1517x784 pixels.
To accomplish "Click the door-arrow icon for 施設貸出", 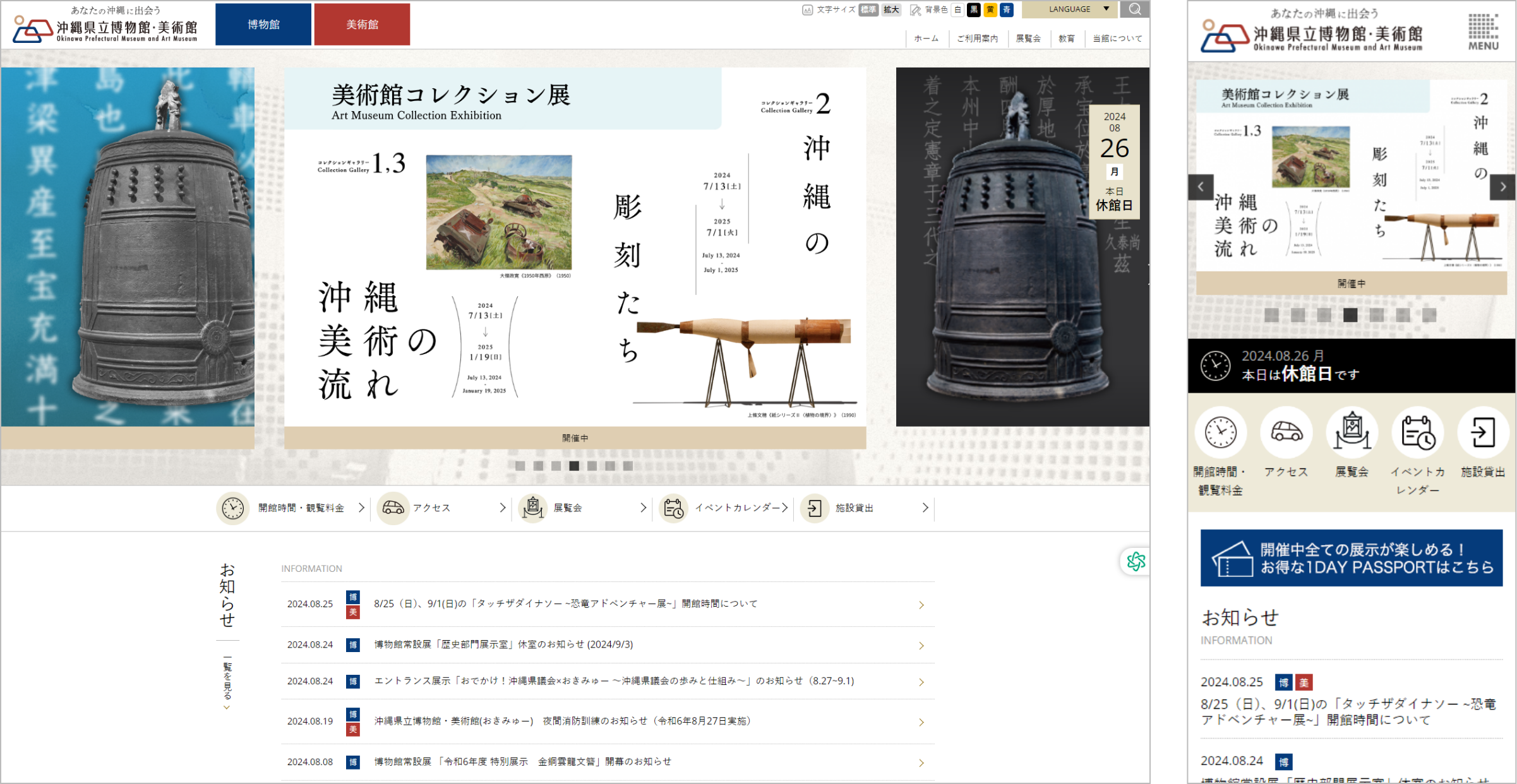I will pos(815,508).
